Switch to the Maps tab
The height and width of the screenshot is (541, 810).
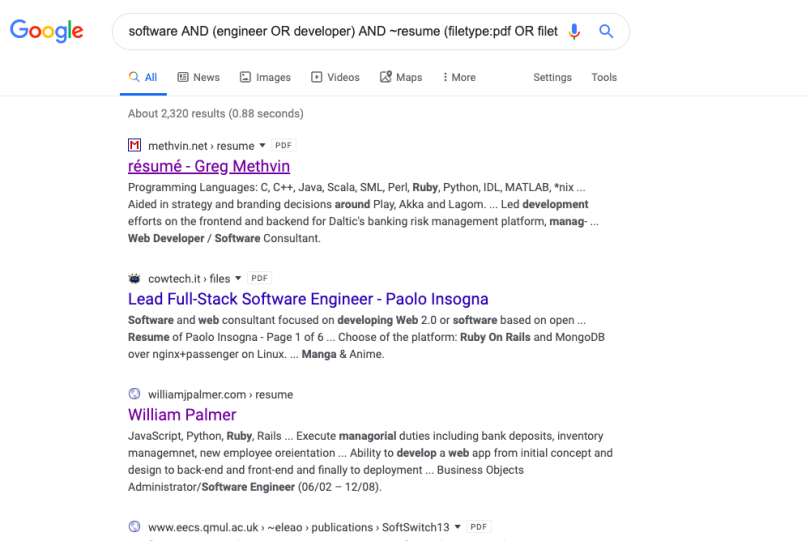point(401,77)
